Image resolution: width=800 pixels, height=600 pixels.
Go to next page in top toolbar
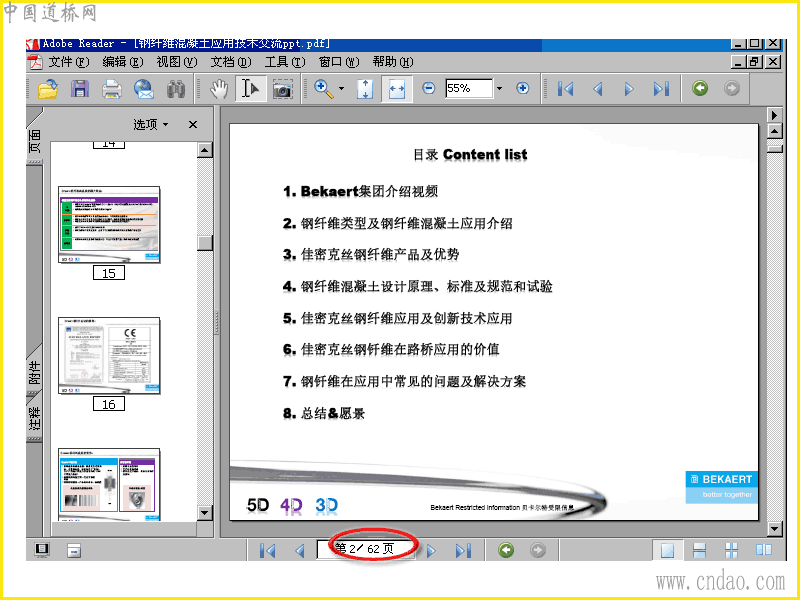[629, 89]
